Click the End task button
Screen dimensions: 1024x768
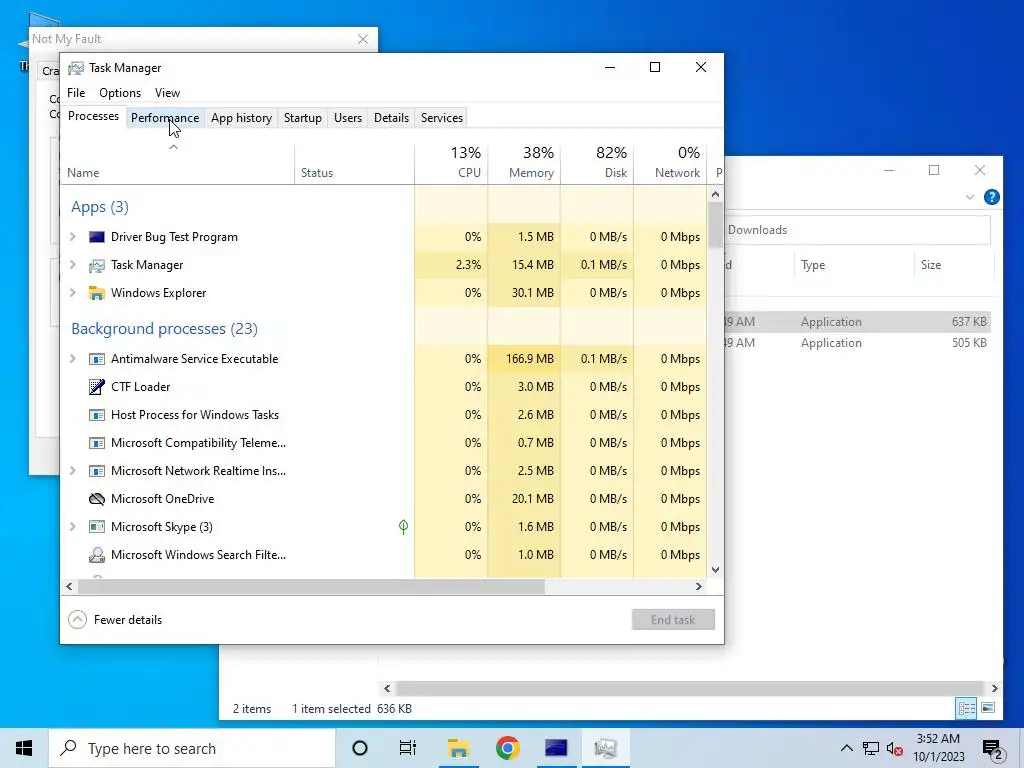point(673,620)
